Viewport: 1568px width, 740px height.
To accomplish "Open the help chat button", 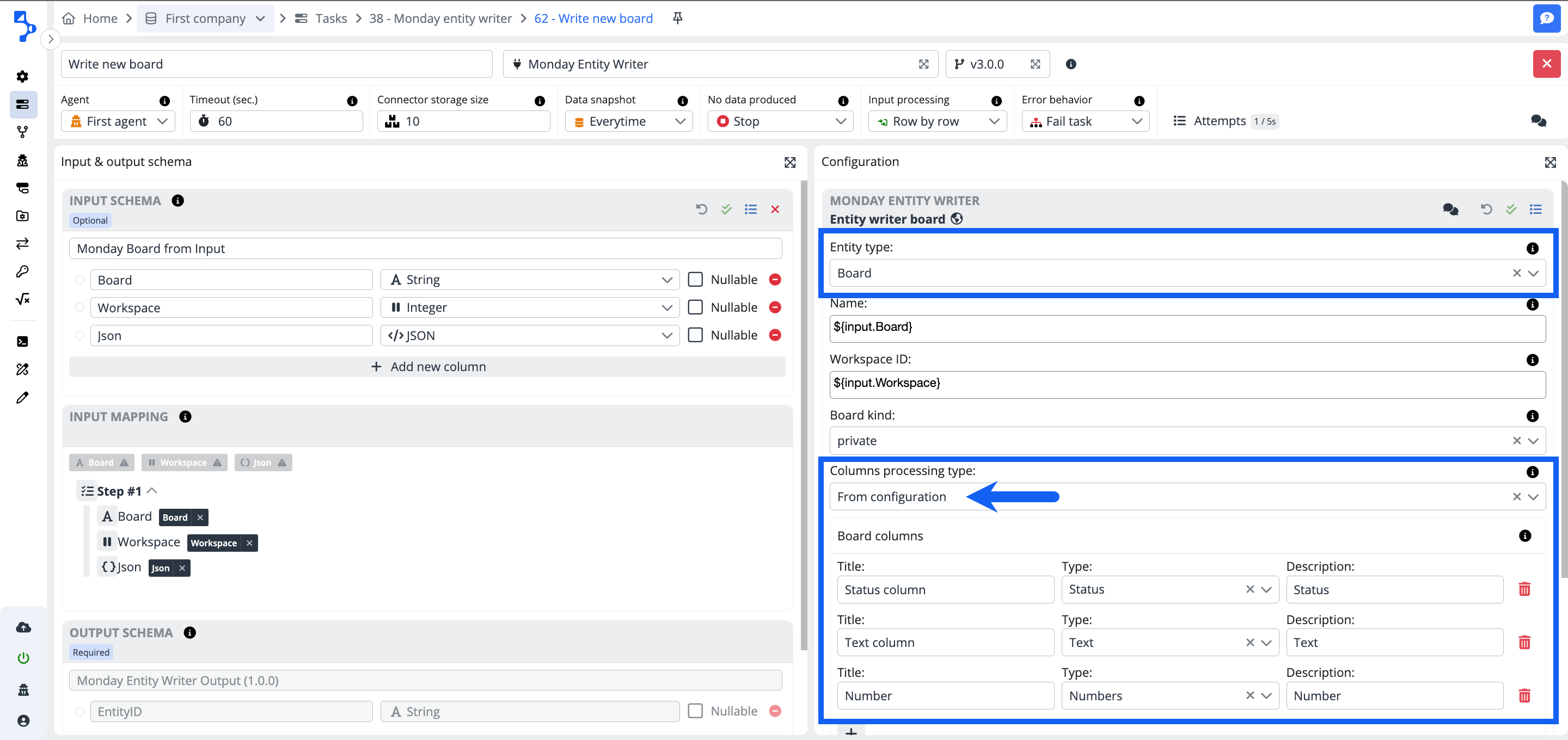I will coord(1546,18).
